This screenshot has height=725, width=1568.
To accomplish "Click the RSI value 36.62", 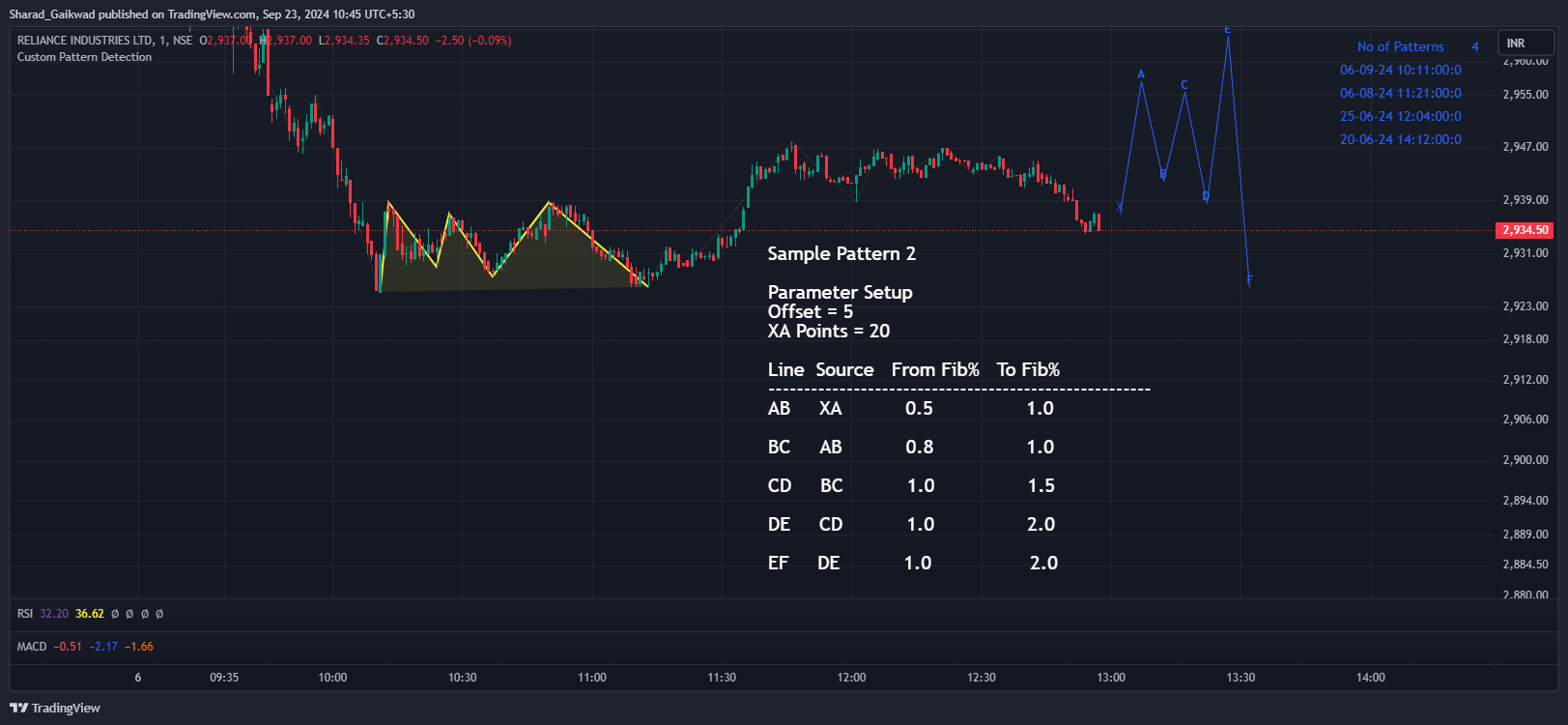I will tap(90, 614).
